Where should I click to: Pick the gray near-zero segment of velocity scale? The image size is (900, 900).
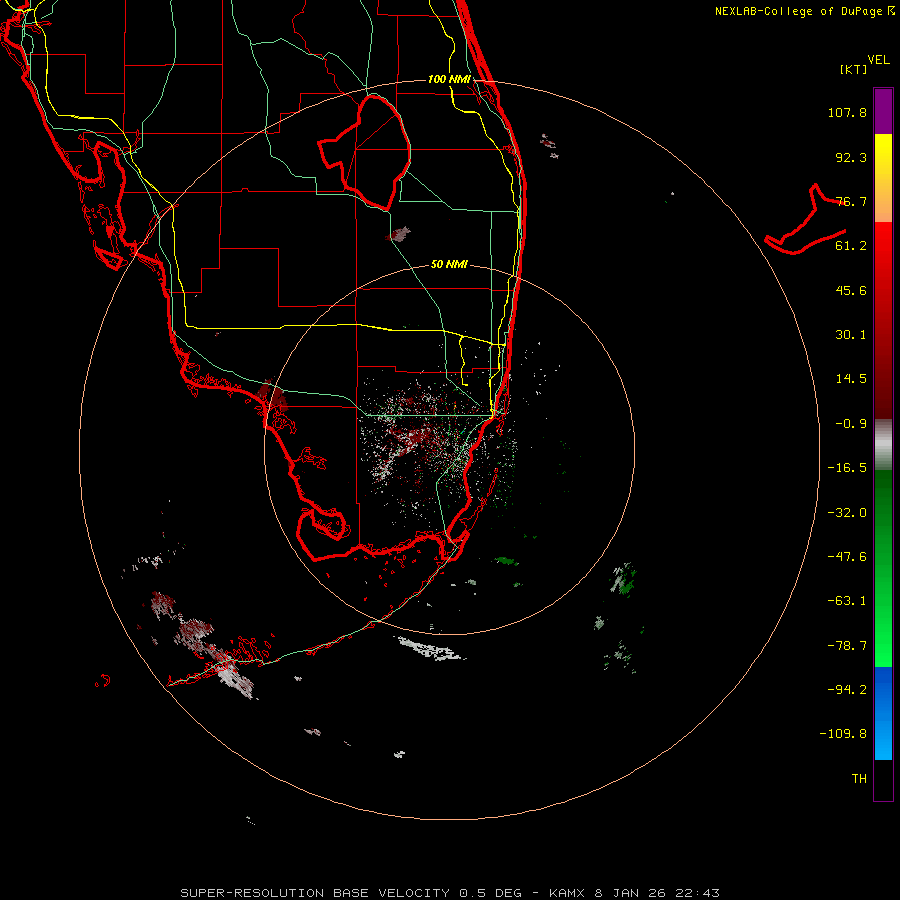click(883, 445)
